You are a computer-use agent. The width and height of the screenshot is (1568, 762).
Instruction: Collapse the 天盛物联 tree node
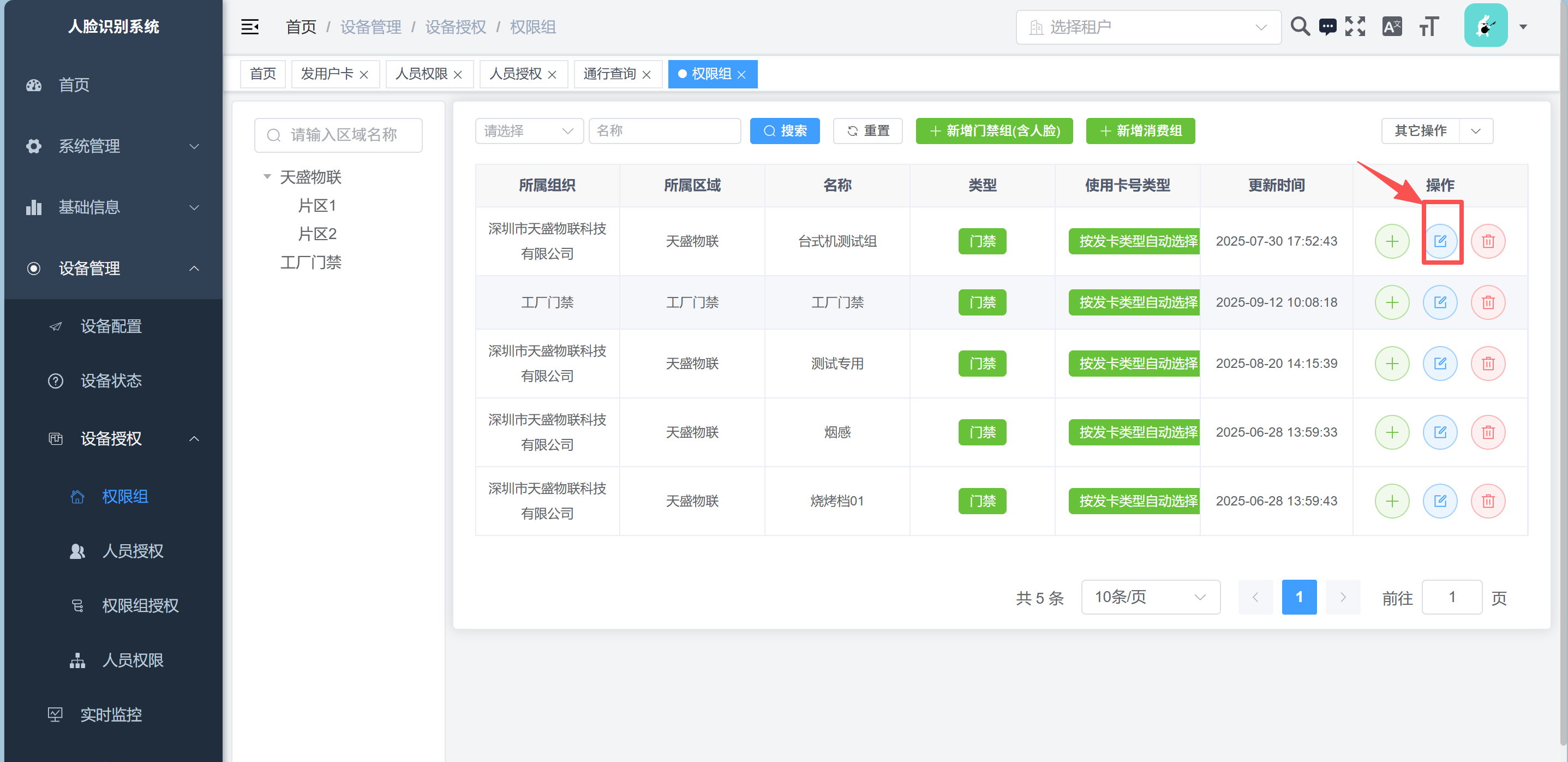pyautogui.click(x=267, y=177)
